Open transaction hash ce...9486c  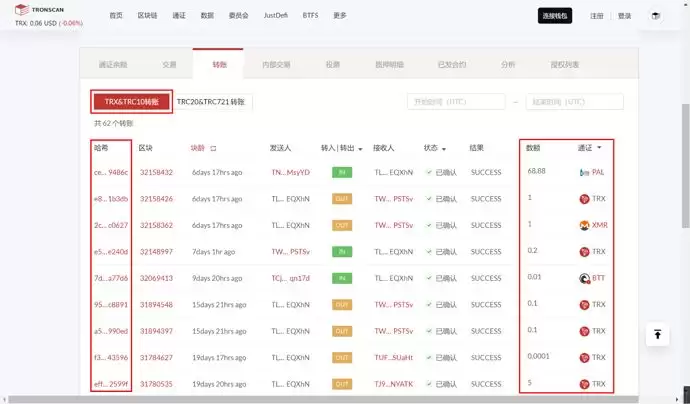(x=111, y=172)
